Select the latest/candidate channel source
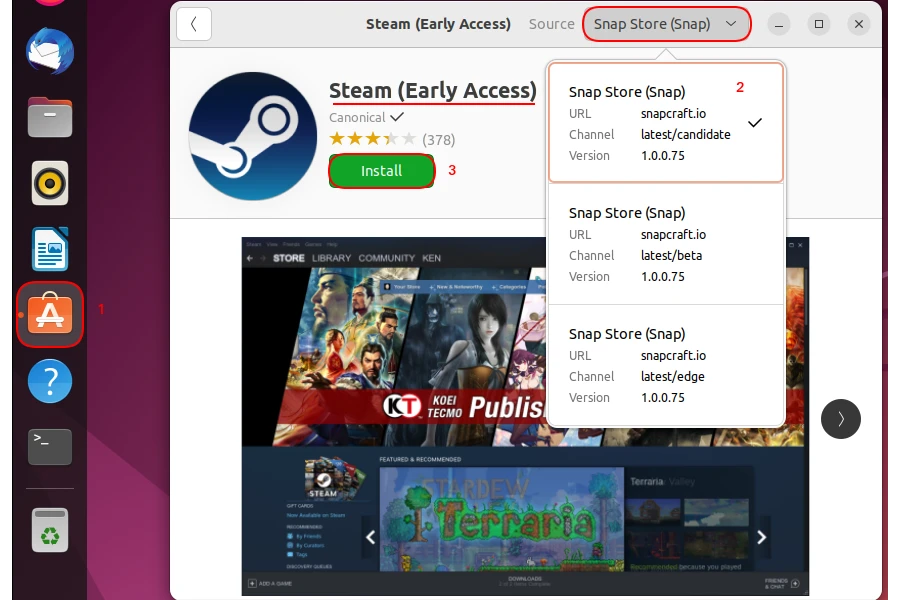The image size is (900, 600). 665,123
